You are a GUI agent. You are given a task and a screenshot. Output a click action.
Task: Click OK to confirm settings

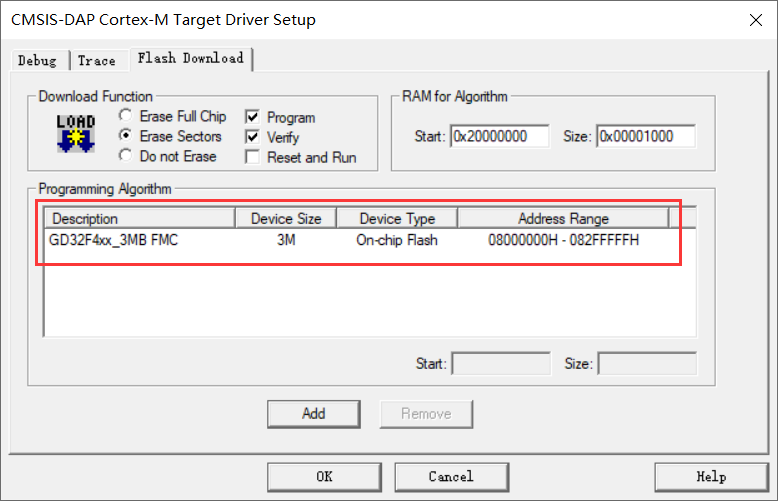click(324, 476)
